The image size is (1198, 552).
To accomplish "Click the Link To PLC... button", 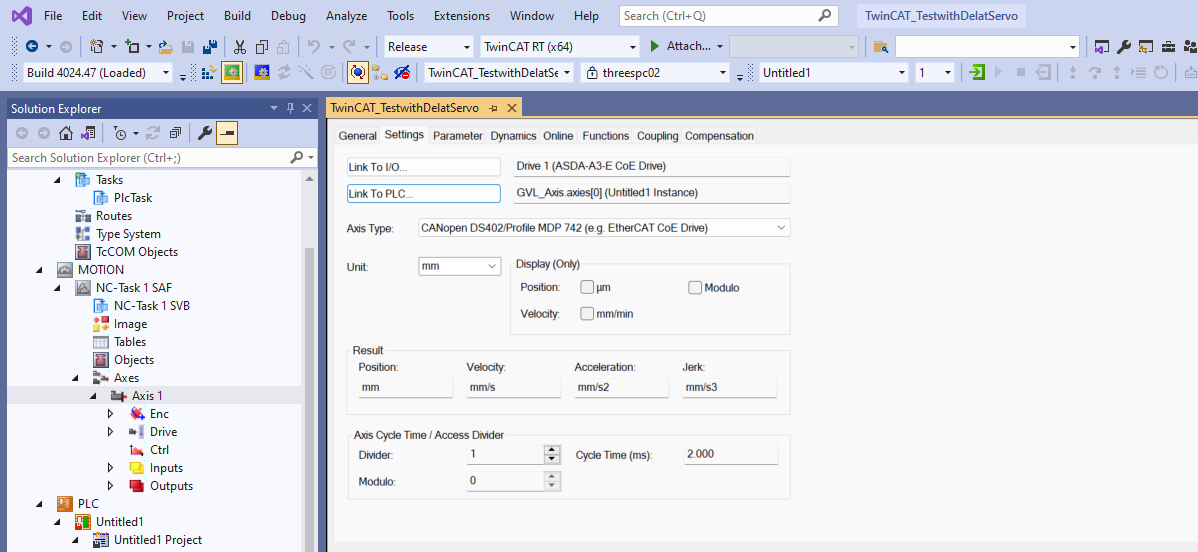I will [423, 194].
